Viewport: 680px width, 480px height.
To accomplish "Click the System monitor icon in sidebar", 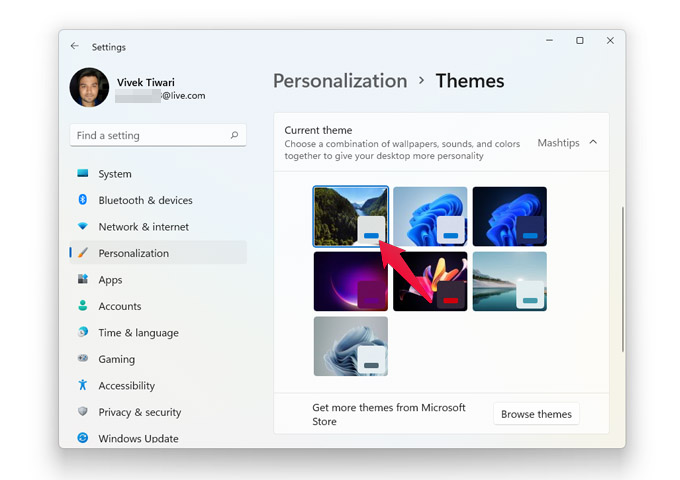I will pyautogui.click(x=82, y=173).
